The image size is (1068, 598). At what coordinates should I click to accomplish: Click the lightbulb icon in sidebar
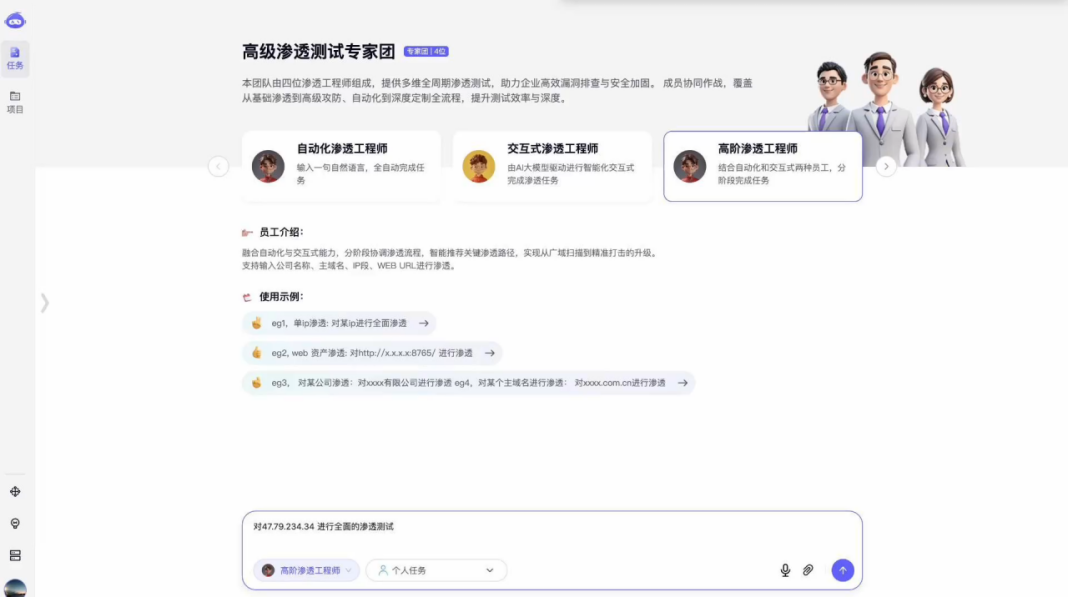[x=15, y=524]
